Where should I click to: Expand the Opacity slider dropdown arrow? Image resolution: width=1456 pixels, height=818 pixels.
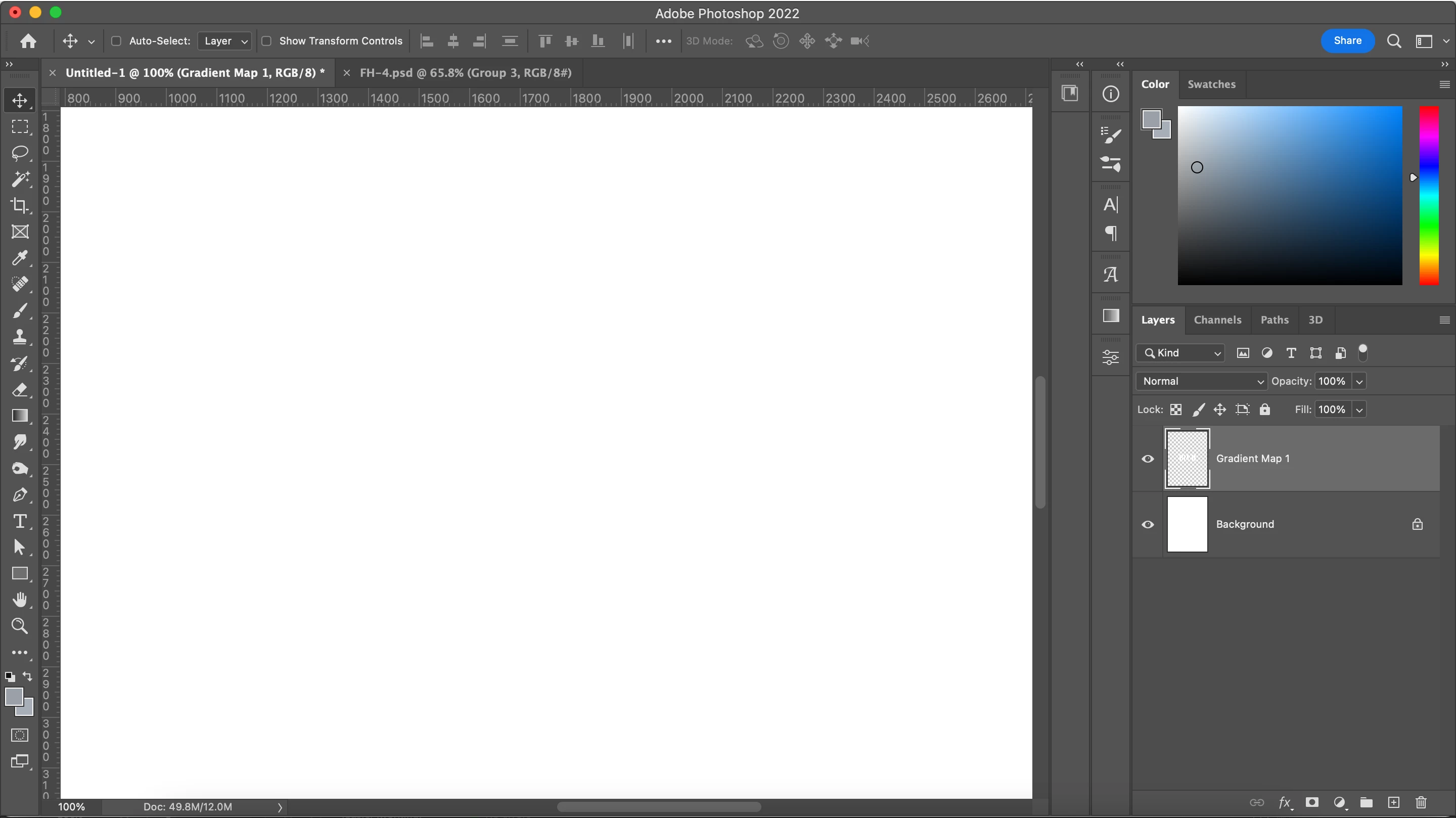point(1359,382)
